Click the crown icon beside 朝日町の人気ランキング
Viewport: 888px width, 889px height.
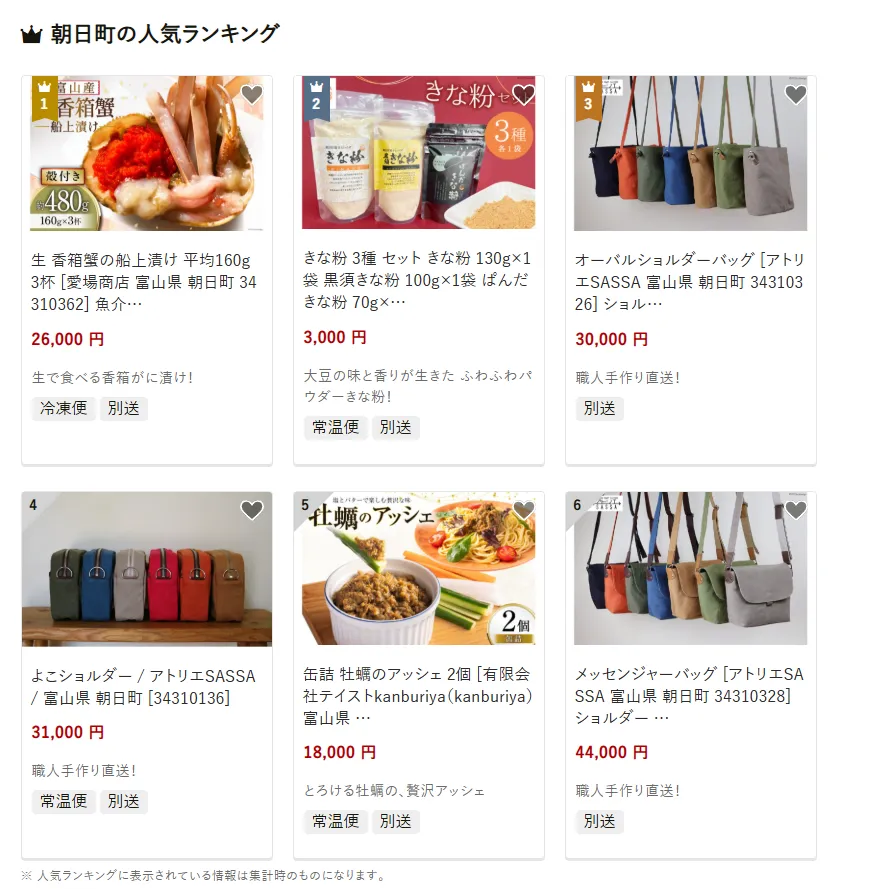32,35
